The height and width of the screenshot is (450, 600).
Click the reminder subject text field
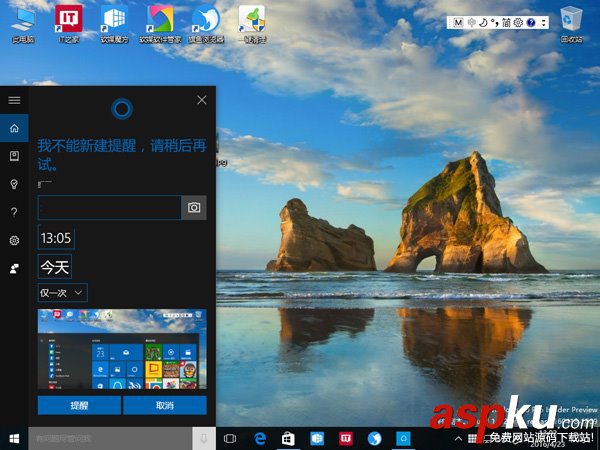pos(109,207)
